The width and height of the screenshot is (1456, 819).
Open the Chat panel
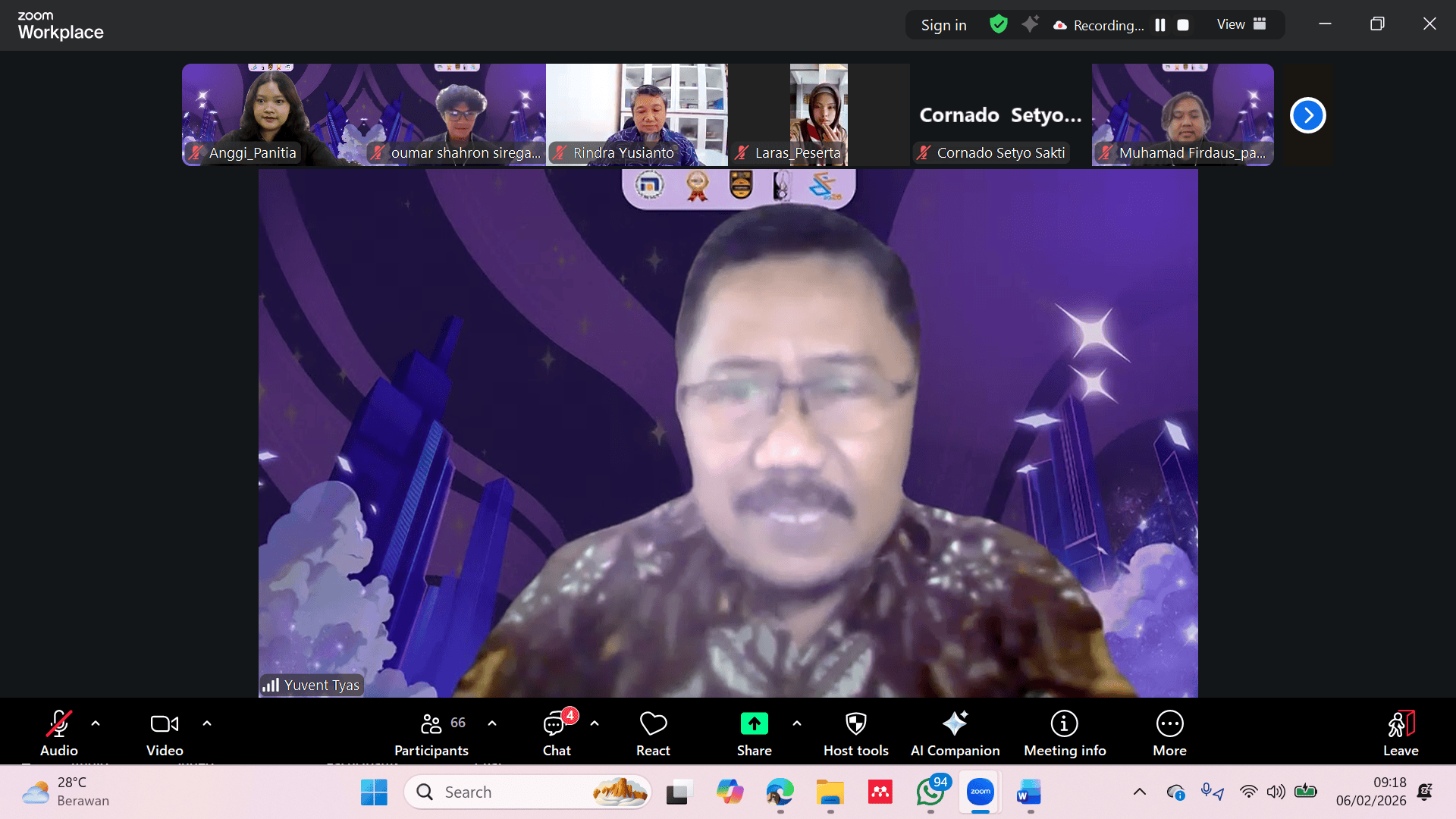click(557, 733)
